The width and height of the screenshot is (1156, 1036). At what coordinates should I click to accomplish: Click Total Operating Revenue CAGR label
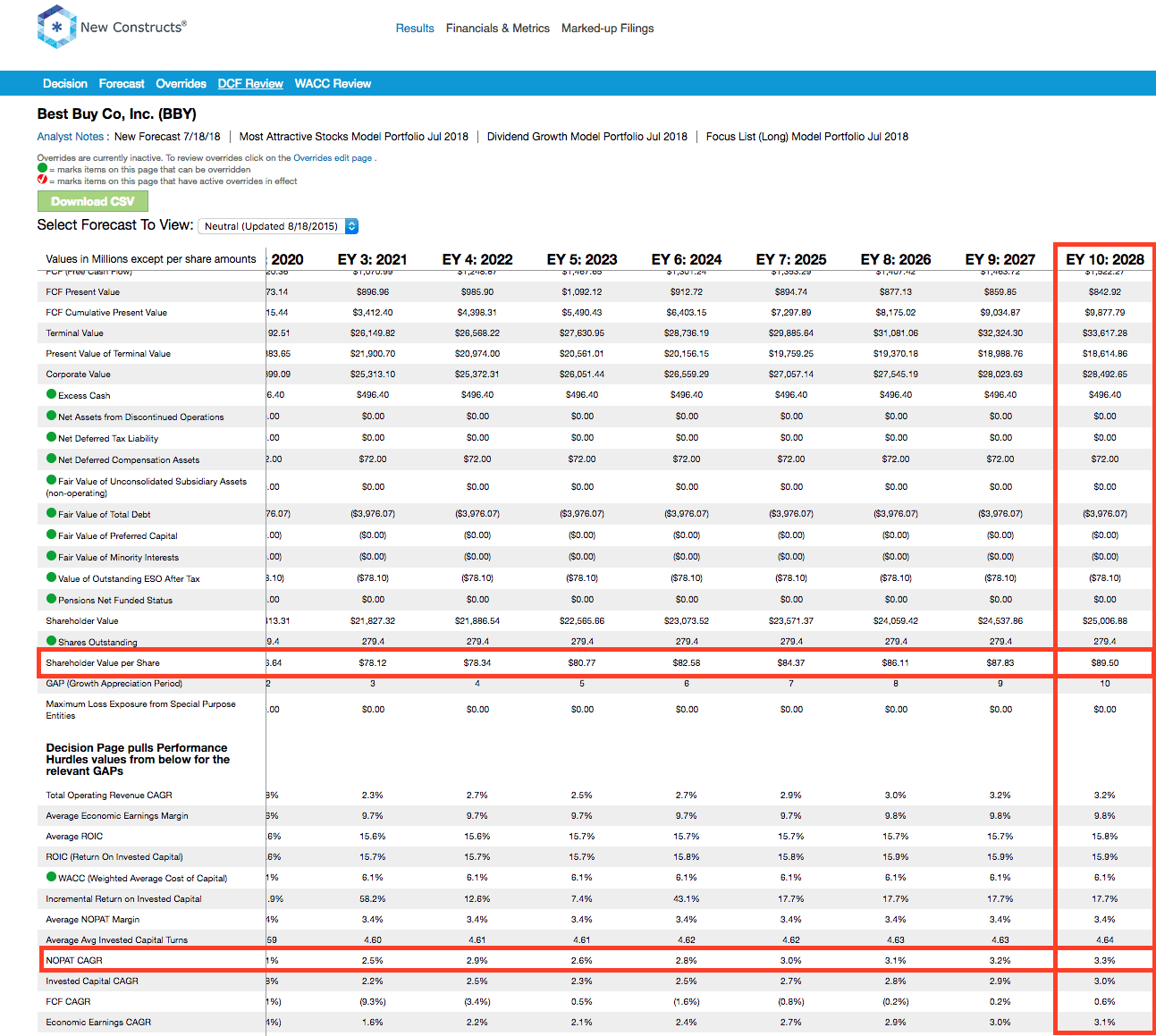tap(109, 795)
